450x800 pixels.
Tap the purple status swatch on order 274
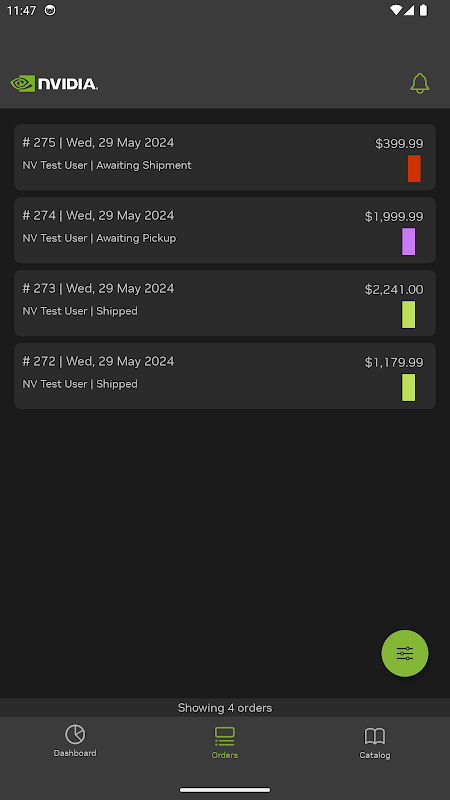pos(409,241)
